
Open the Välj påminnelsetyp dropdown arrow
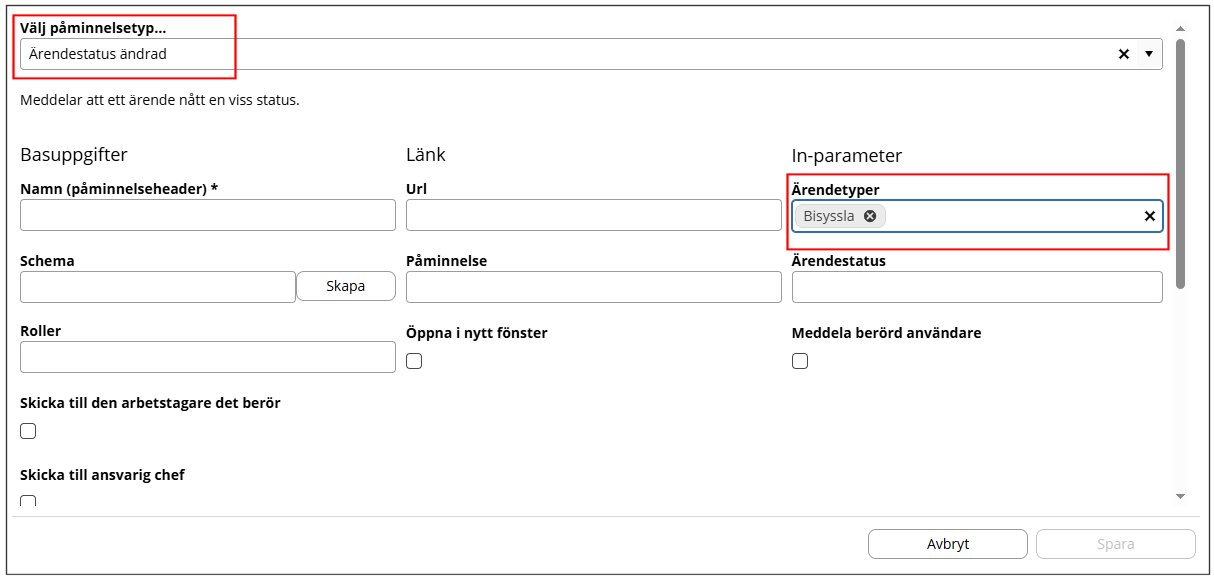(1148, 54)
